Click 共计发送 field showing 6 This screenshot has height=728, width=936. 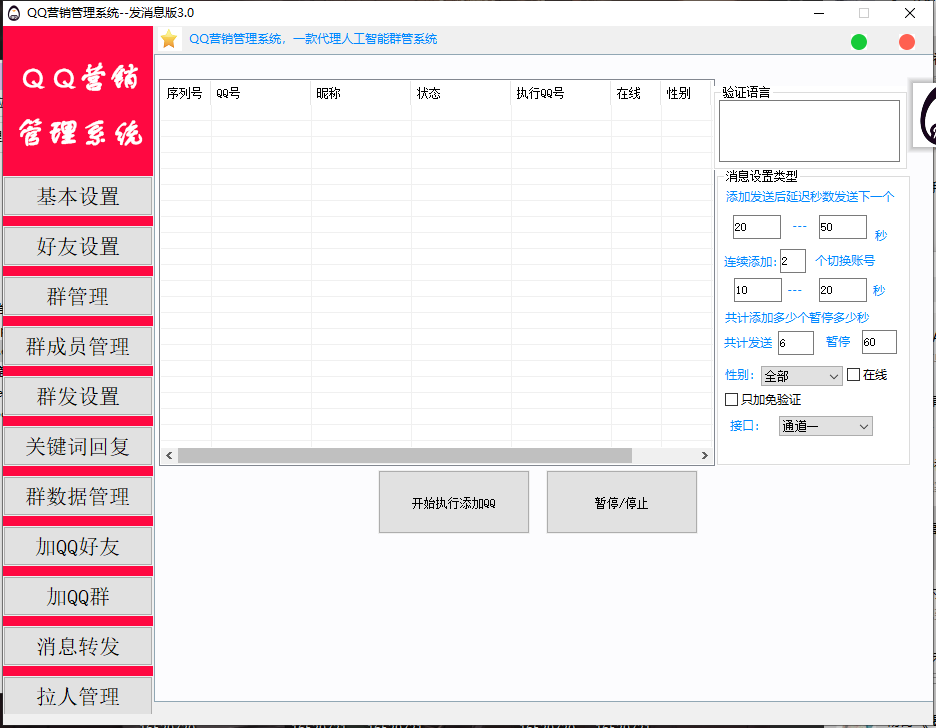point(796,343)
